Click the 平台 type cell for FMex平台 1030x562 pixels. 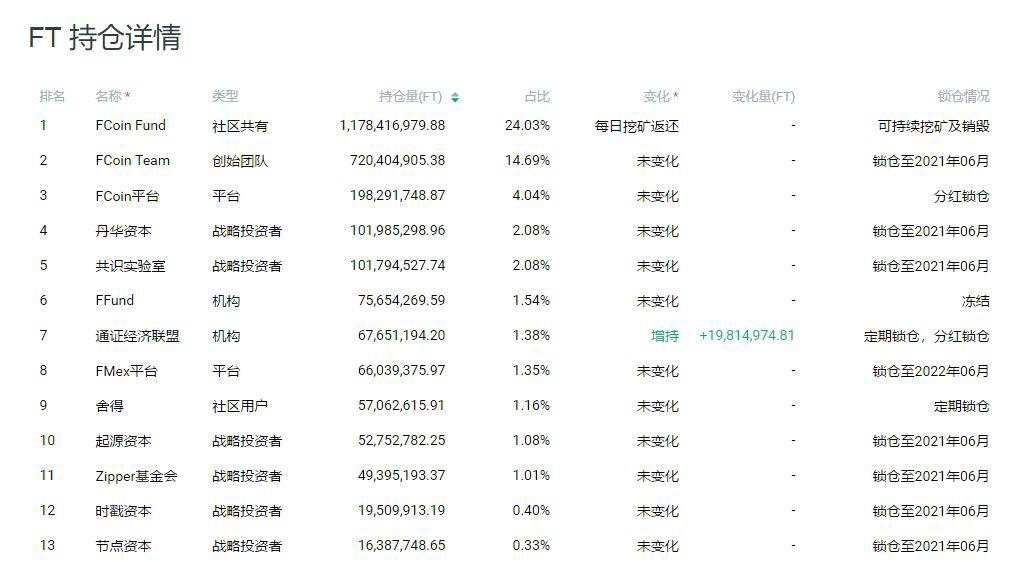tap(226, 371)
